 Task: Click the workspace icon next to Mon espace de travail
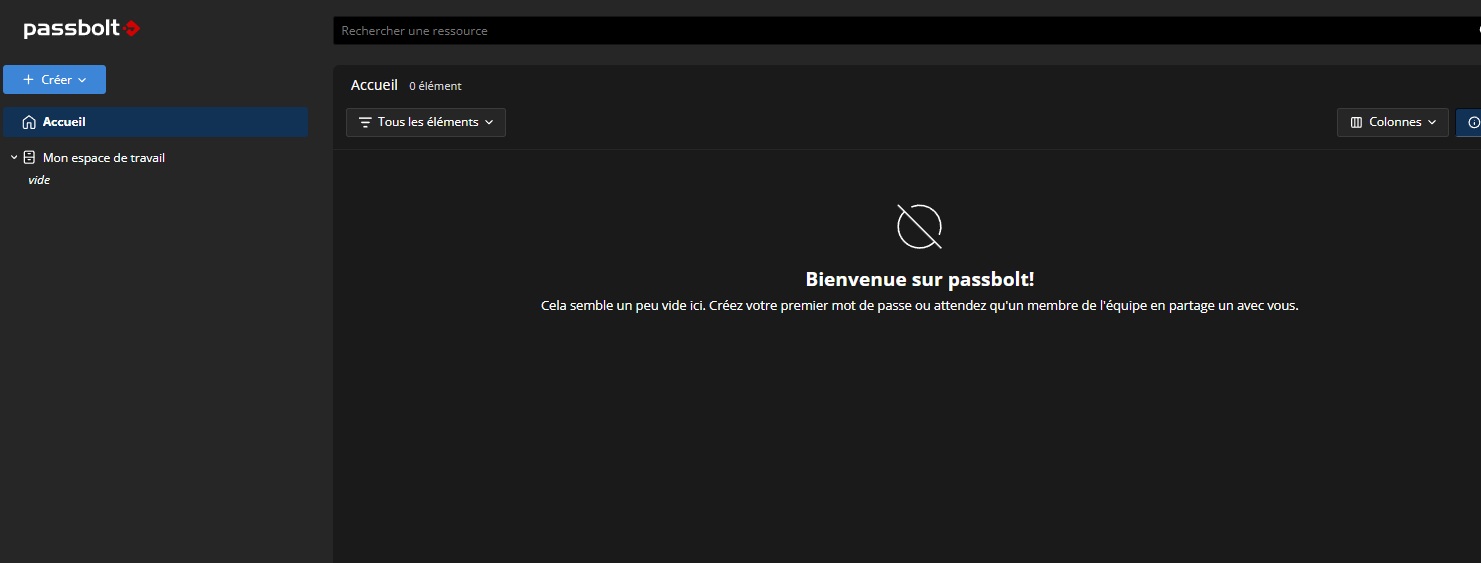coord(29,158)
